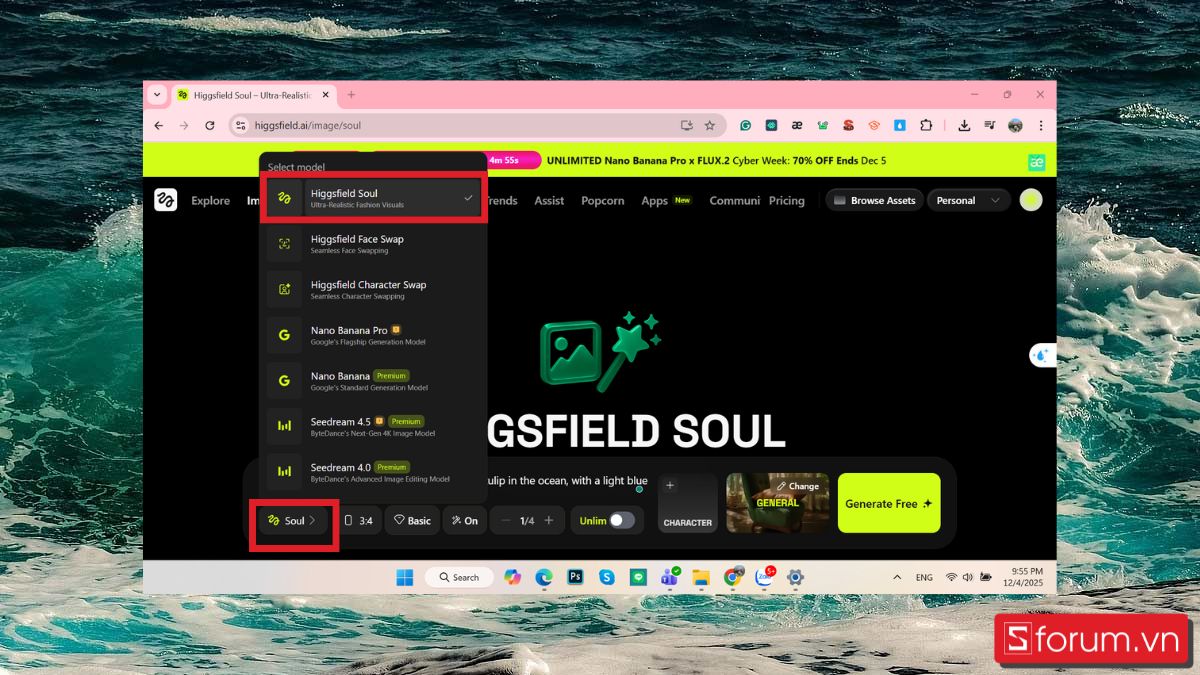Switch to the Higgsfield Soul browser tab
This screenshot has width=1200, height=675.
coord(253,95)
